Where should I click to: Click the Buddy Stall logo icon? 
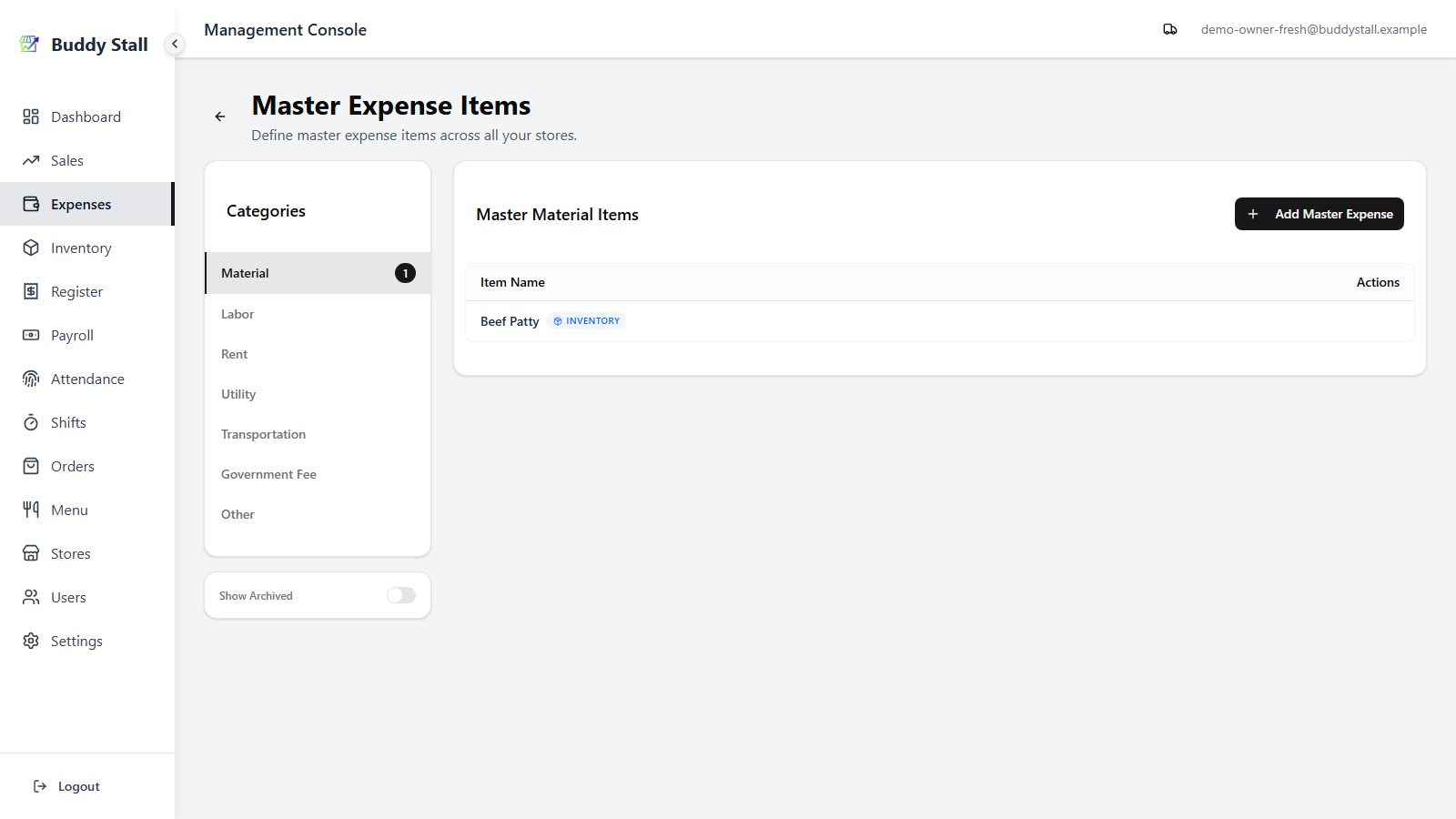coord(29,44)
